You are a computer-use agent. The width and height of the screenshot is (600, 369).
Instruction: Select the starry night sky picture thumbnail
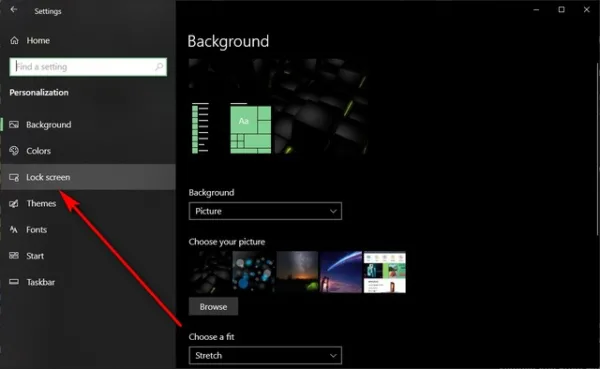(x=297, y=272)
